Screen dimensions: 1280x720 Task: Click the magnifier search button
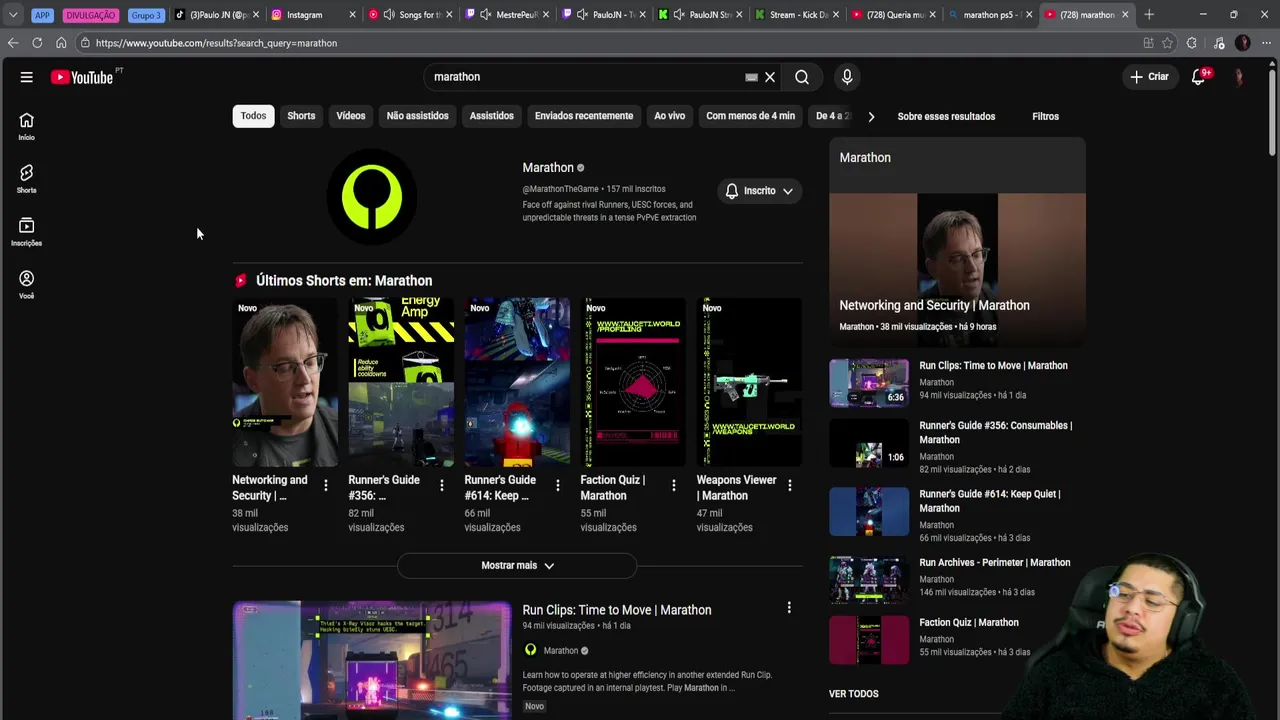coord(802,77)
